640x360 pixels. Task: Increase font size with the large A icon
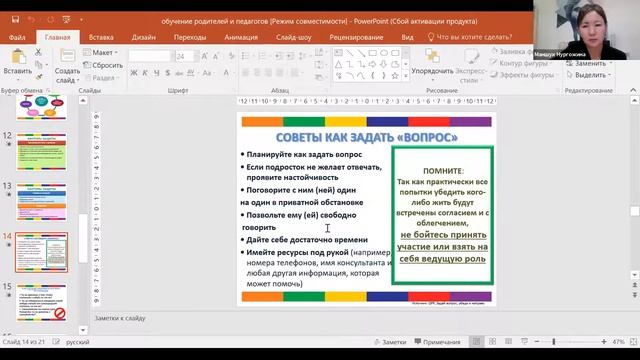coord(204,56)
